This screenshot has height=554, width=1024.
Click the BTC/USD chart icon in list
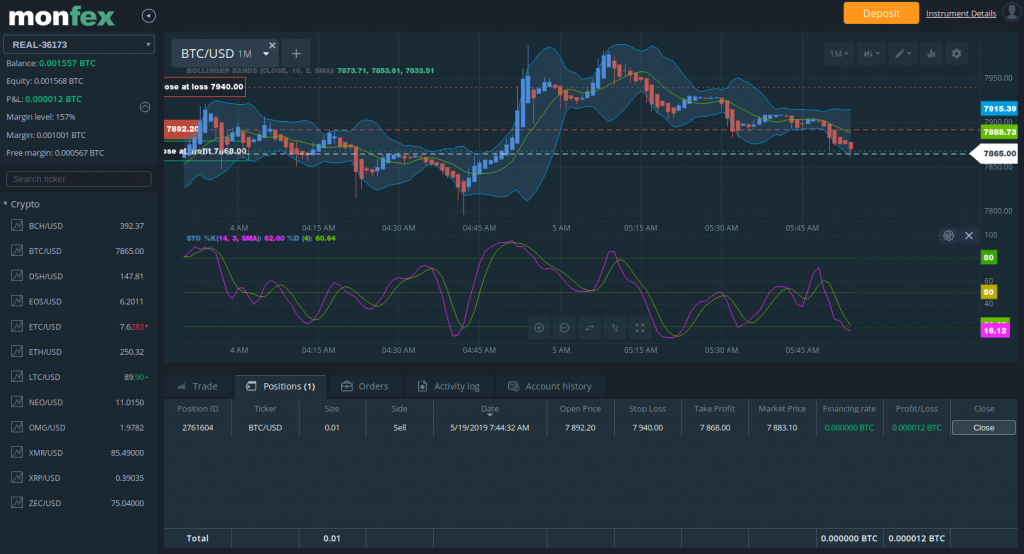point(17,250)
